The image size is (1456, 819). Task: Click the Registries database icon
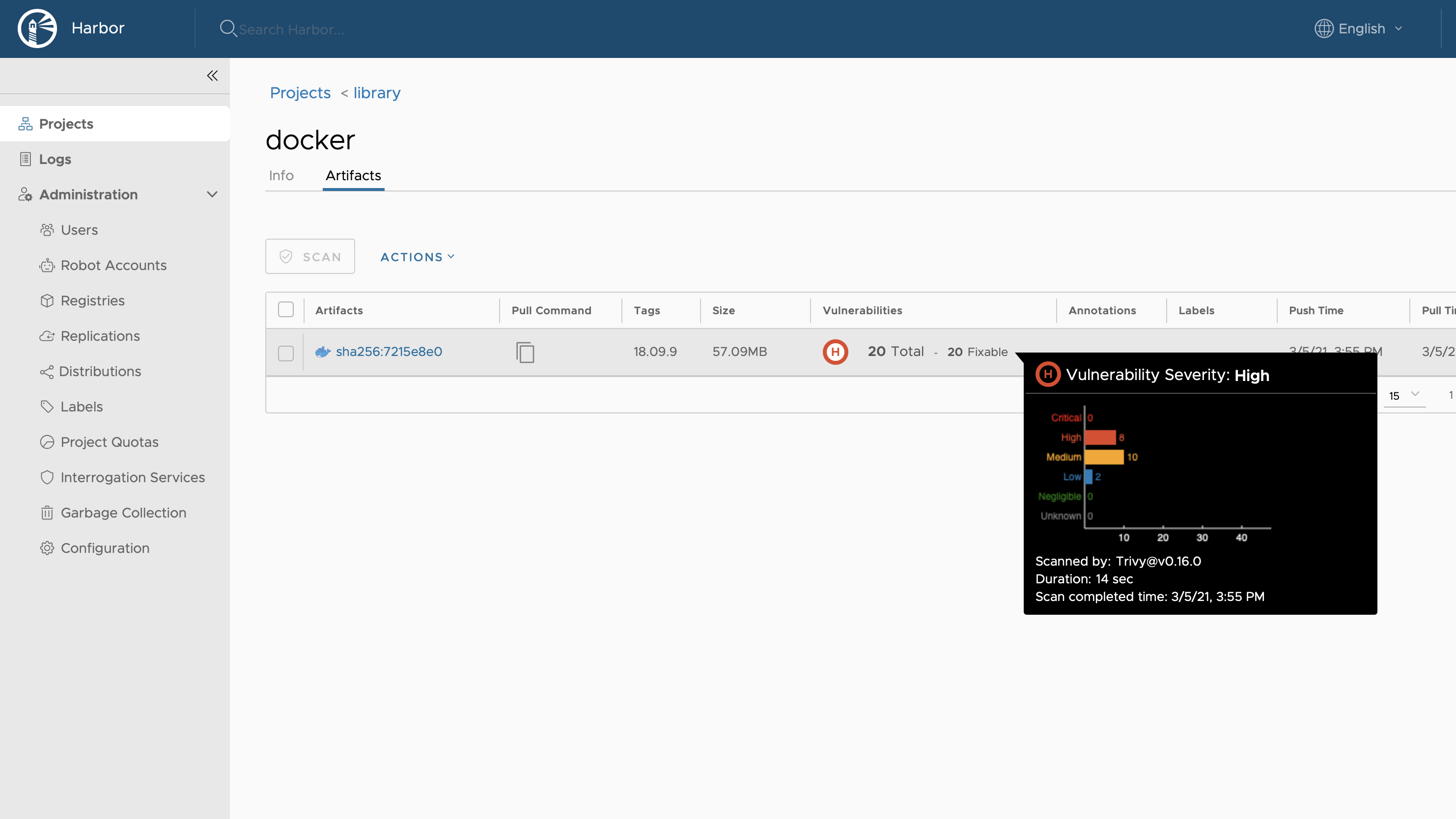click(x=48, y=300)
